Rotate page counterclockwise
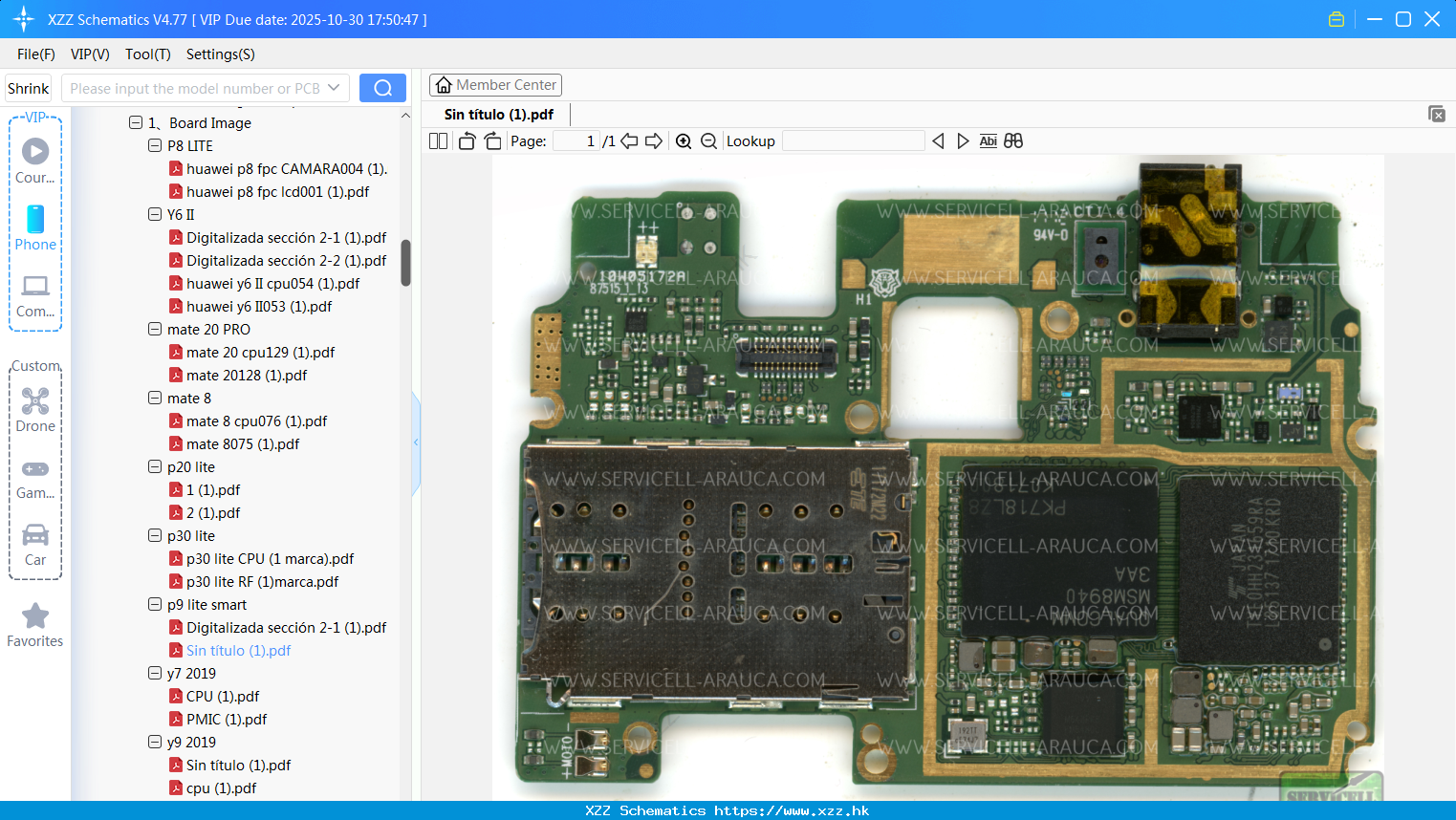Image resolution: width=1456 pixels, height=820 pixels. click(467, 141)
